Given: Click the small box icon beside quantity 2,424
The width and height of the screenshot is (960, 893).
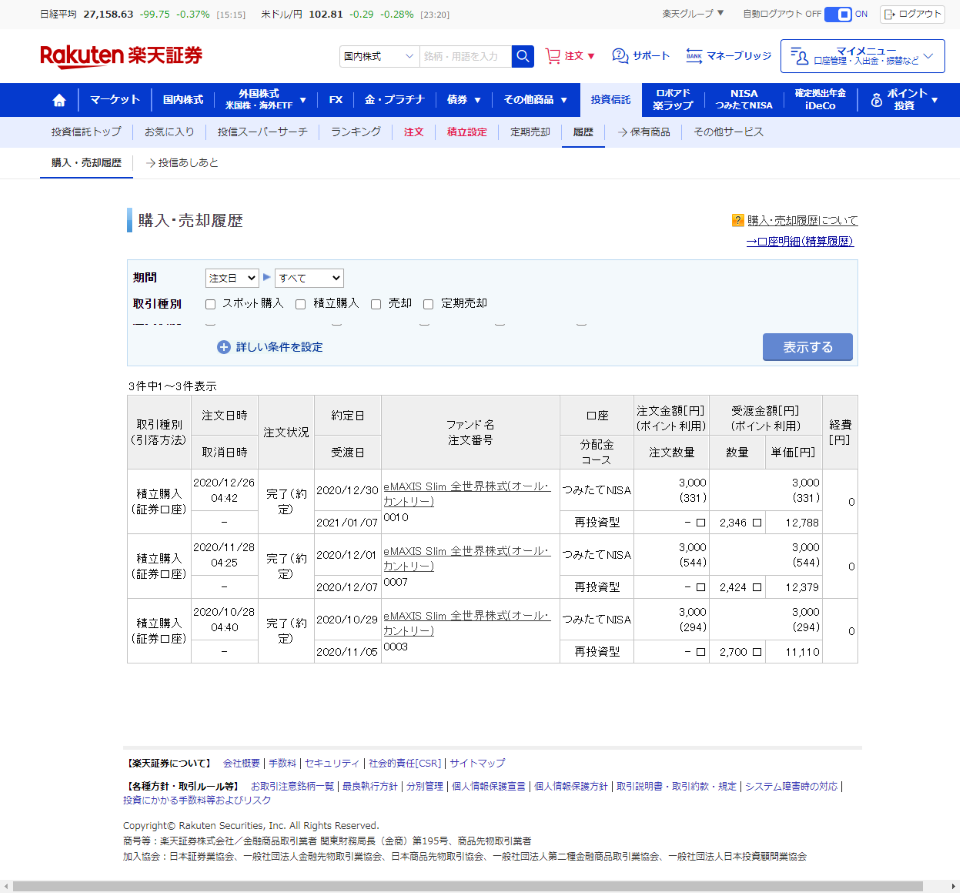Looking at the screenshot, I should point(757,587).
